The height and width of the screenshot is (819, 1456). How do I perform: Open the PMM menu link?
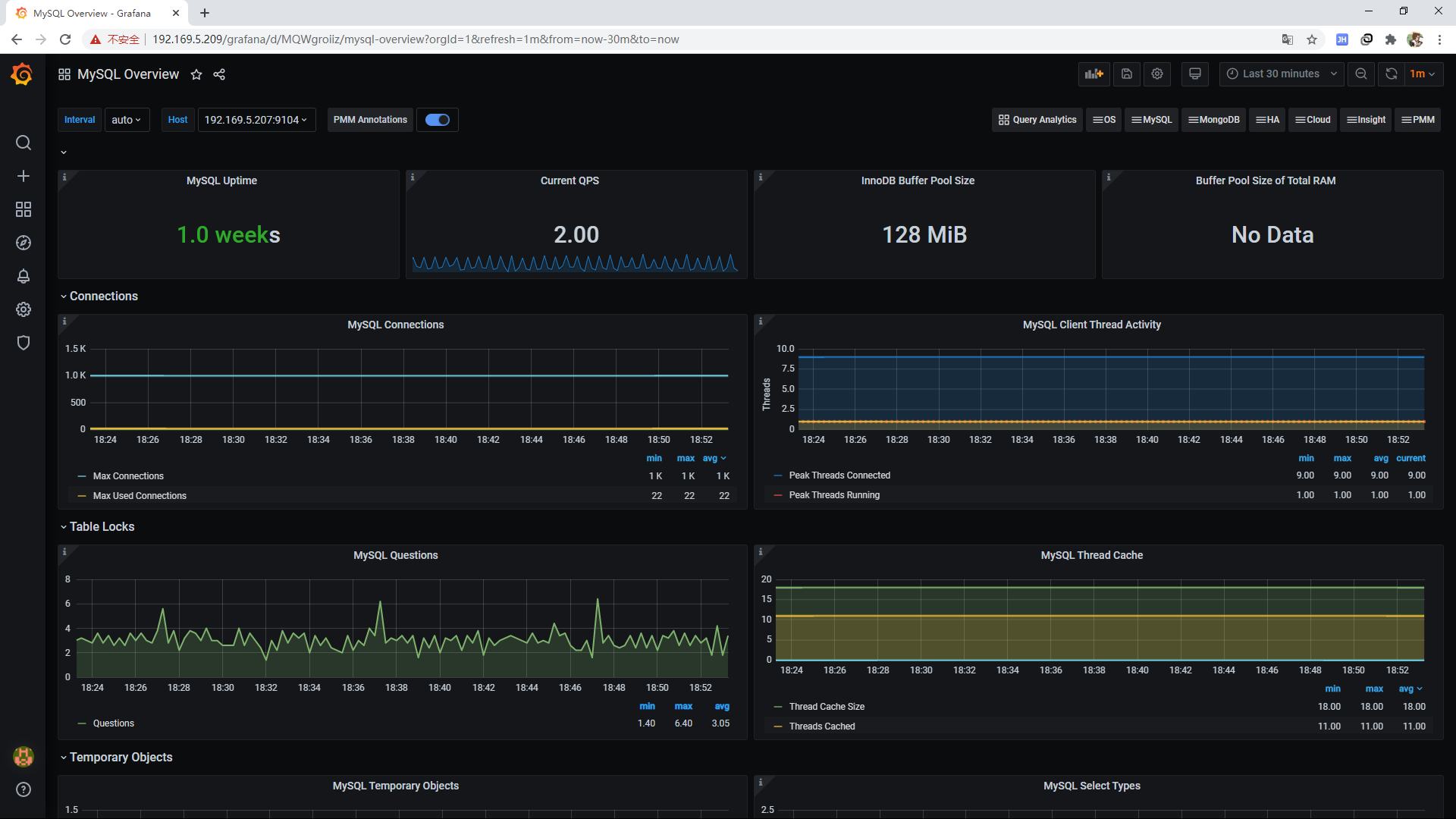pos(1418,120)
